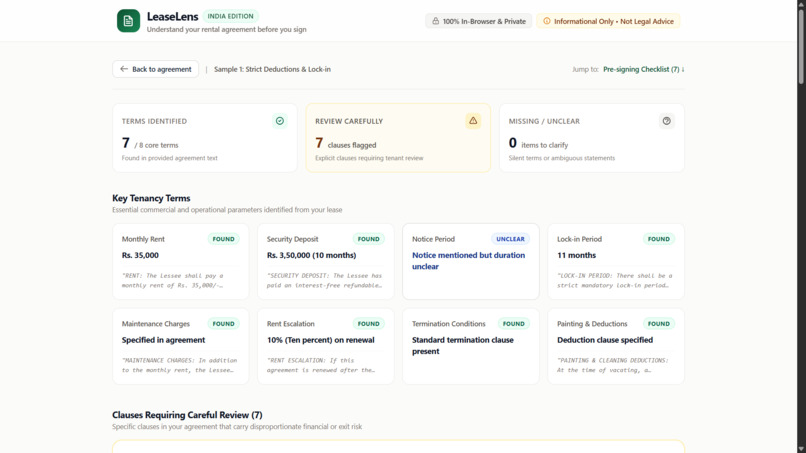The image size is (806, 453).
Task: Click the back arrow icon
Action: (x=123, y=69)
